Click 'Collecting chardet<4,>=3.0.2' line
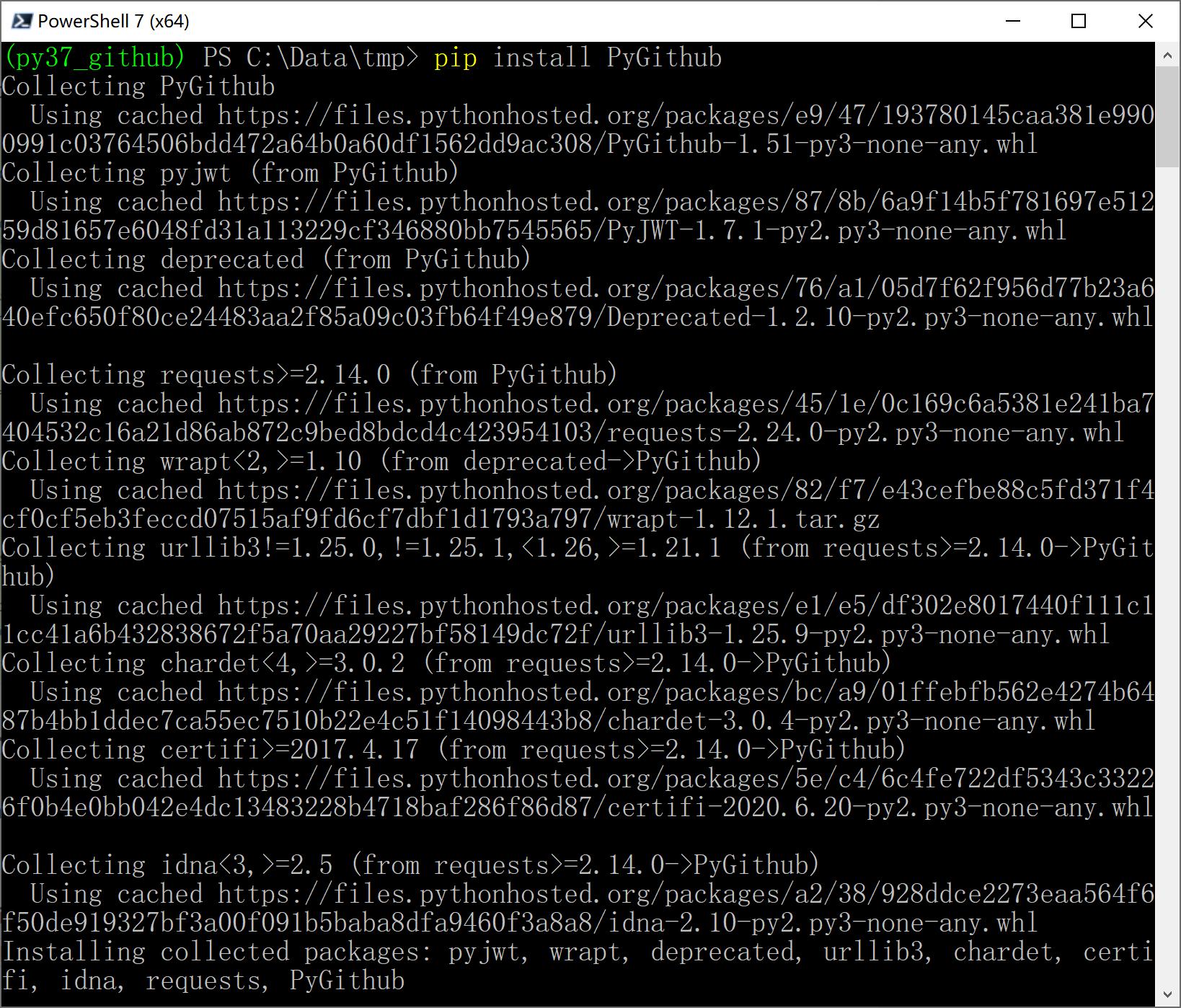This screenshot has height=1008, width=1181. [x=447, y=663]
